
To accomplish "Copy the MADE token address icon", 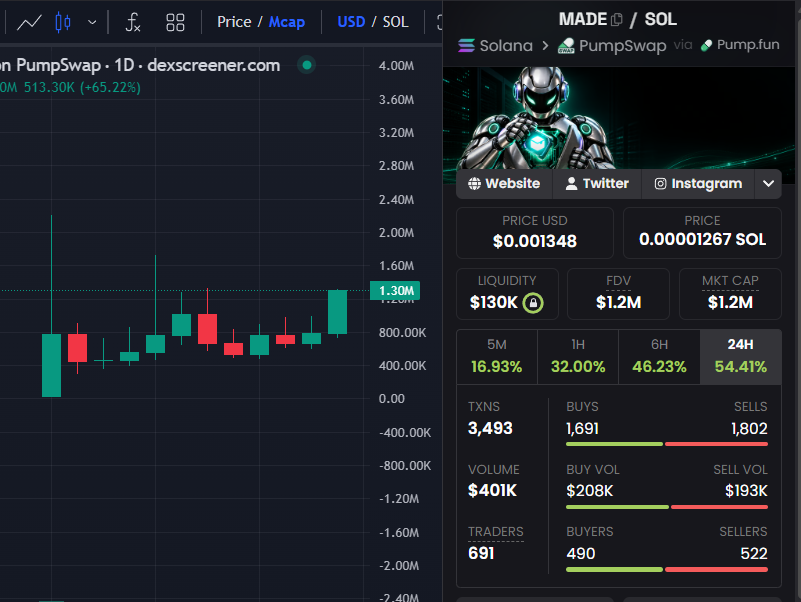I will coord(617,20).
